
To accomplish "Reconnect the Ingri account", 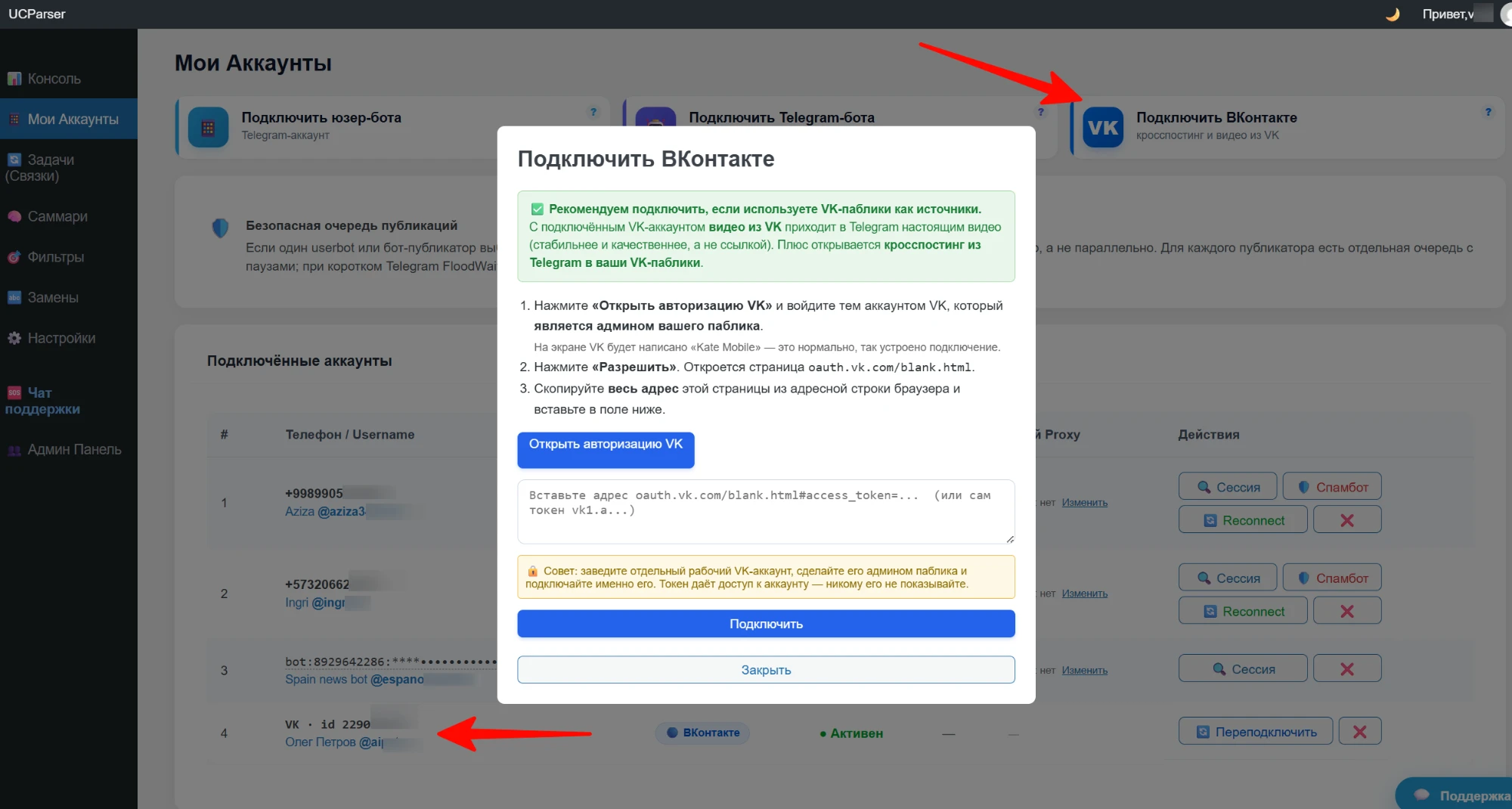I will (x=1243, y=611).
